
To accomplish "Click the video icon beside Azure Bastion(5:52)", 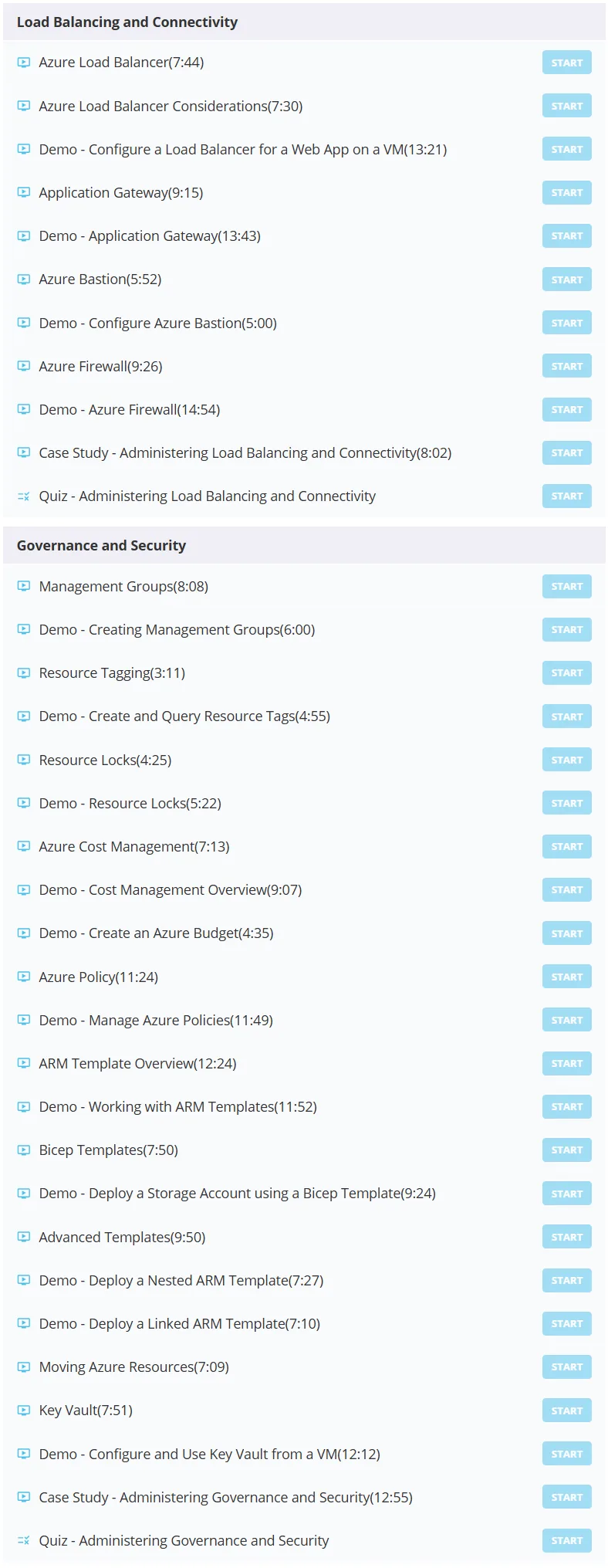I will click(24, 279).
